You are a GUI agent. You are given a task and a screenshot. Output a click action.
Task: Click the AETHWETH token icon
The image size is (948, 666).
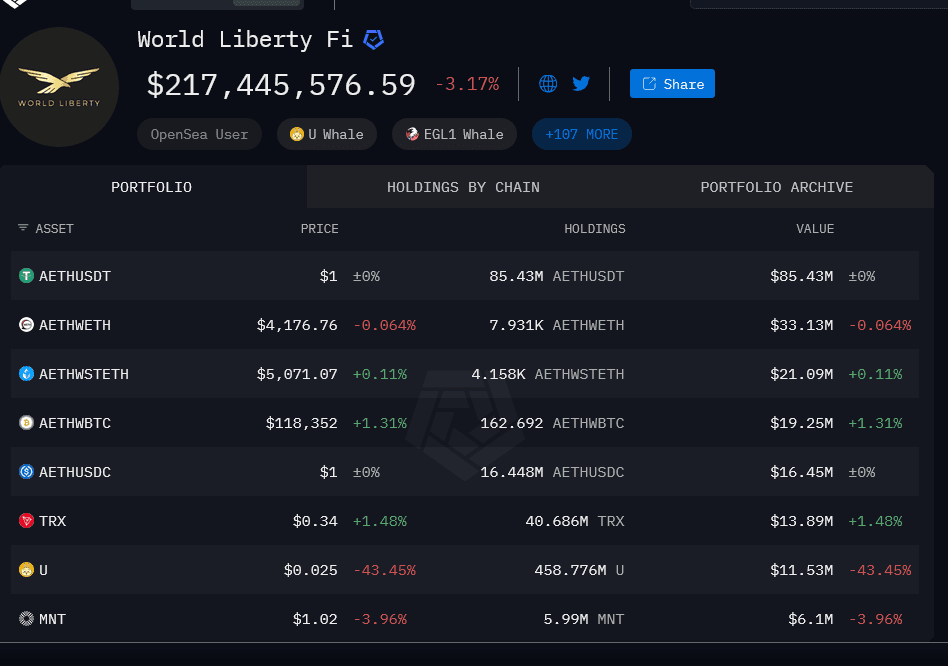[26, 325]
